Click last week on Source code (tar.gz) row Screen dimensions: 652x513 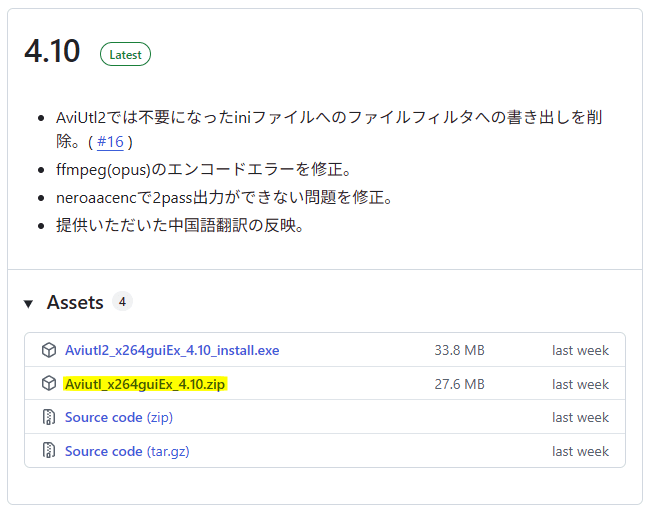point(580,451)
